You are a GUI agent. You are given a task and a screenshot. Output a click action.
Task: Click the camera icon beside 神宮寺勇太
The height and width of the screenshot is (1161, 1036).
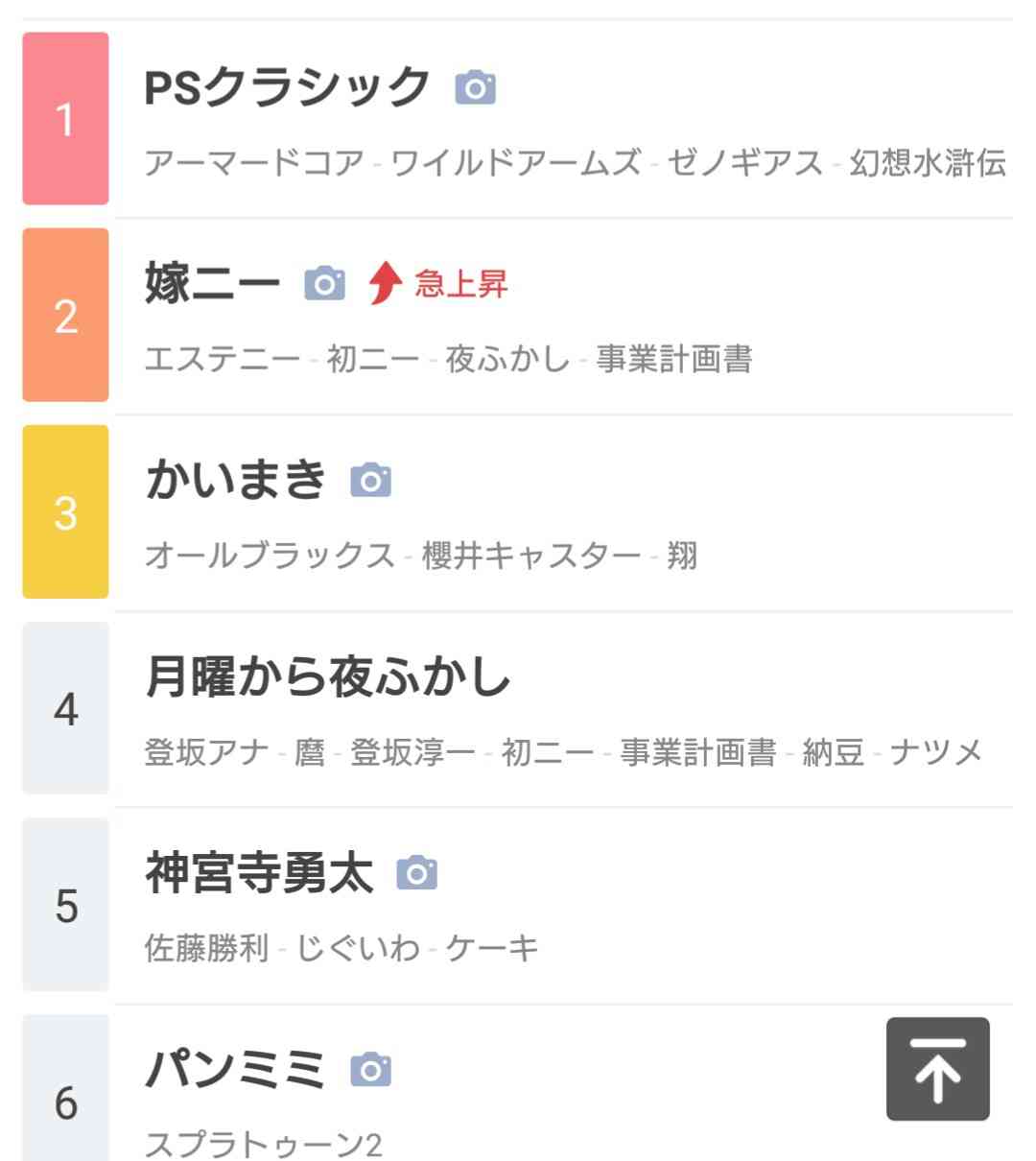tap(416, 873)
